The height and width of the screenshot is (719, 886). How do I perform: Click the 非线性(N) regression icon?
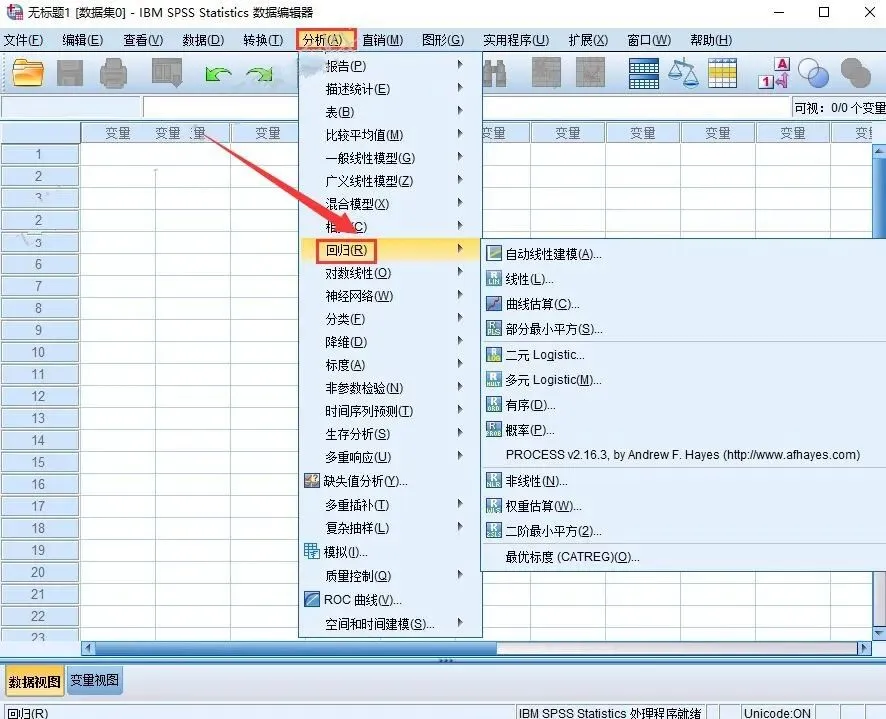coord(494,480)
